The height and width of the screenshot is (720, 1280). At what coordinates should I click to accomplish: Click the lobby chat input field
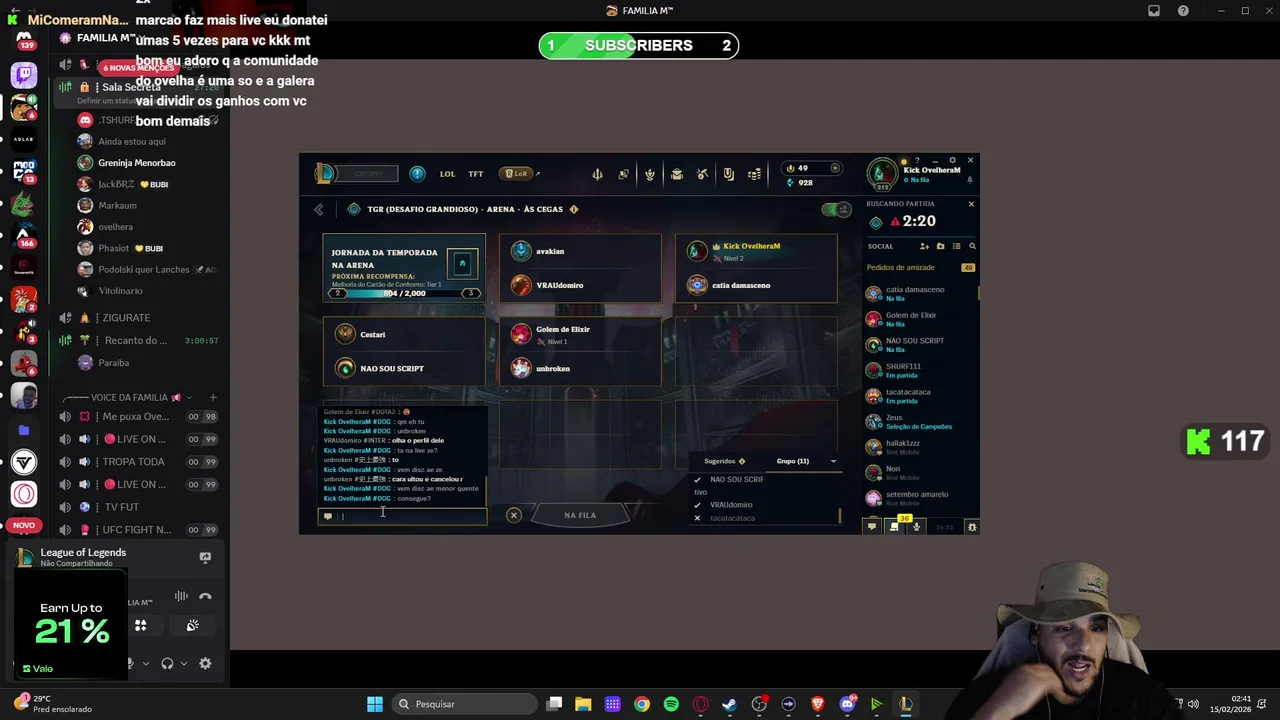pos(403,516)
